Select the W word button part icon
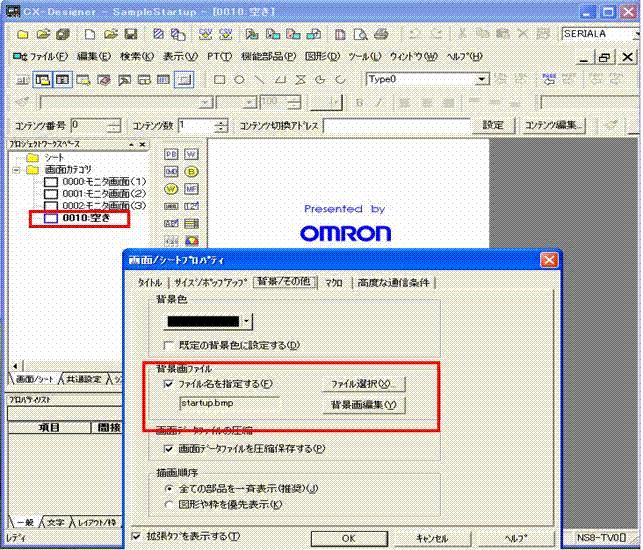 (191, 154)
